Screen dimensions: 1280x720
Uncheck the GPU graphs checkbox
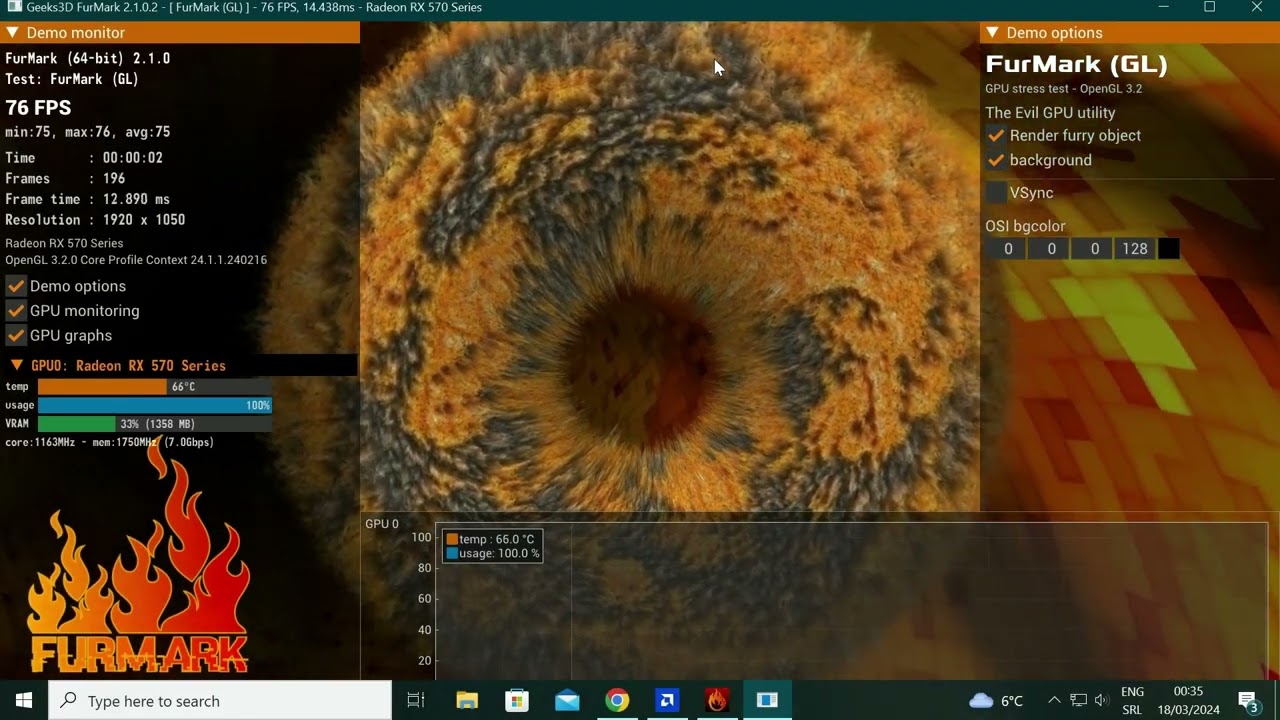point(16,336)
